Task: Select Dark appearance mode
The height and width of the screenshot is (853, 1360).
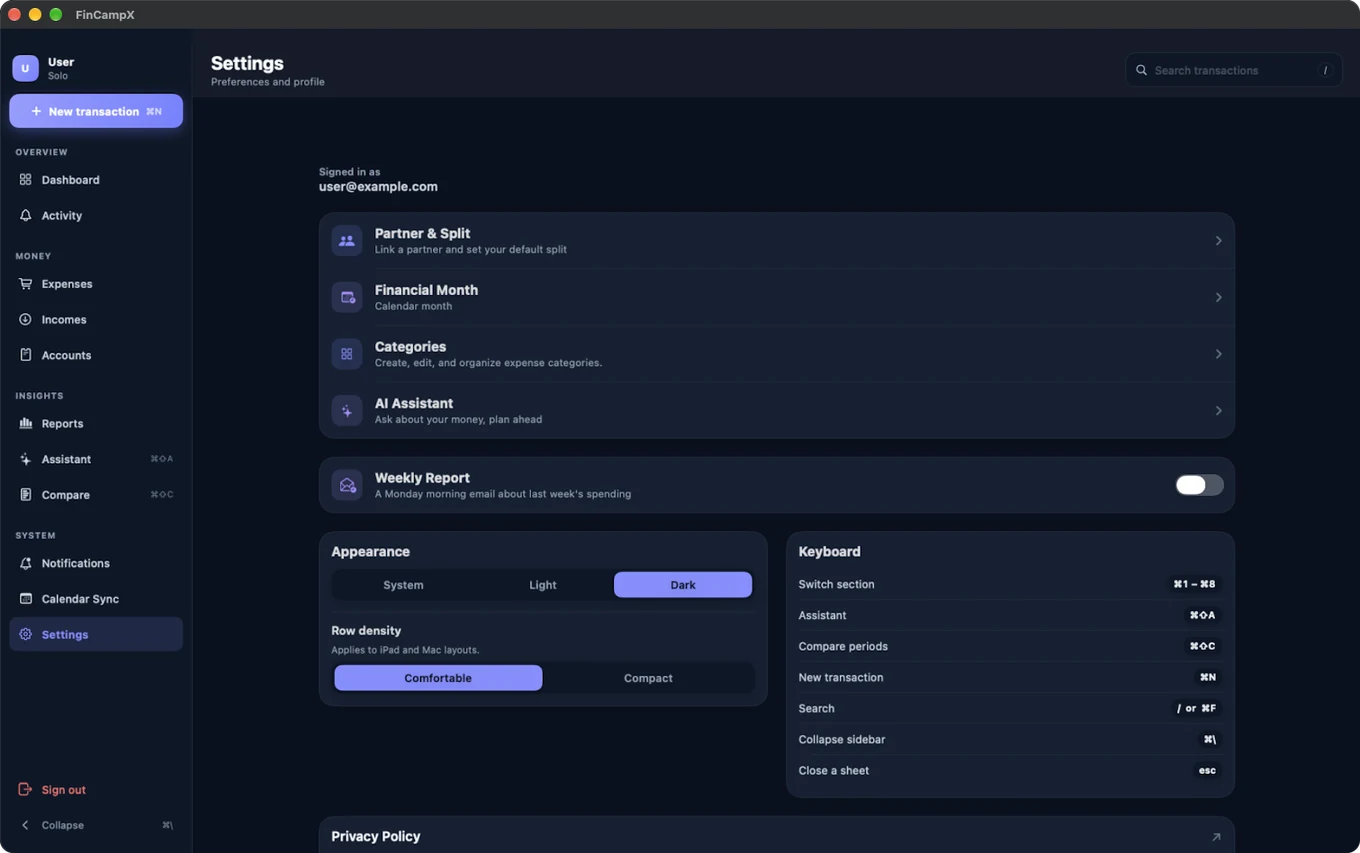Action: point(683,585)
